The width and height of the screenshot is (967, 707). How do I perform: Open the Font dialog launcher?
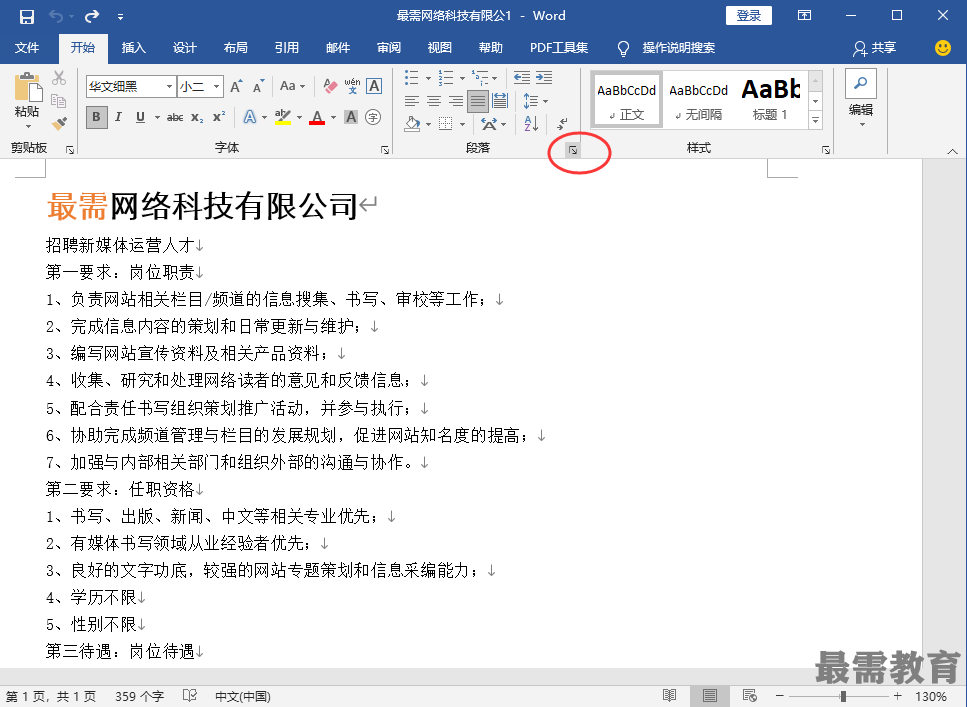tap(385, 150)
